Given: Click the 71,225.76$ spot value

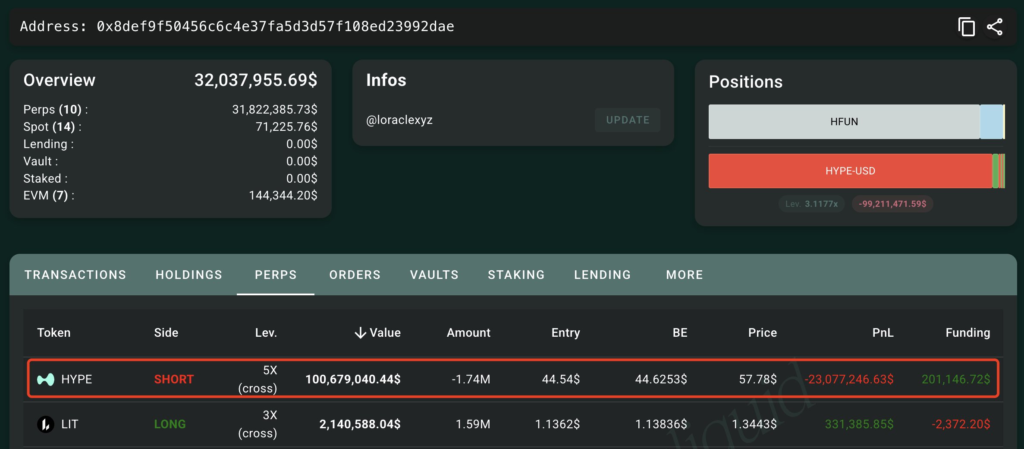Looking at the screenshot, I should [x=287, y=127].
